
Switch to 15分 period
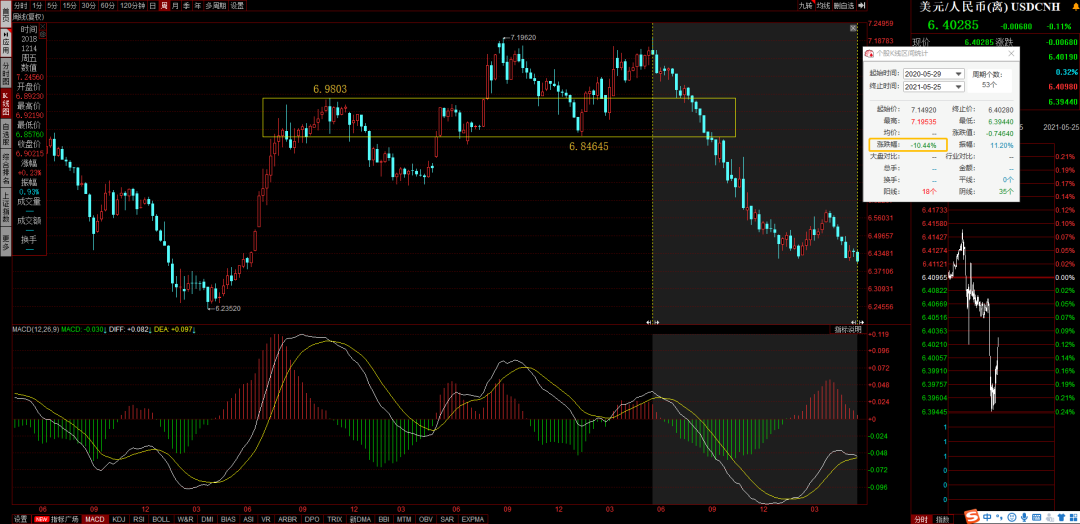(x=69, y=6)
